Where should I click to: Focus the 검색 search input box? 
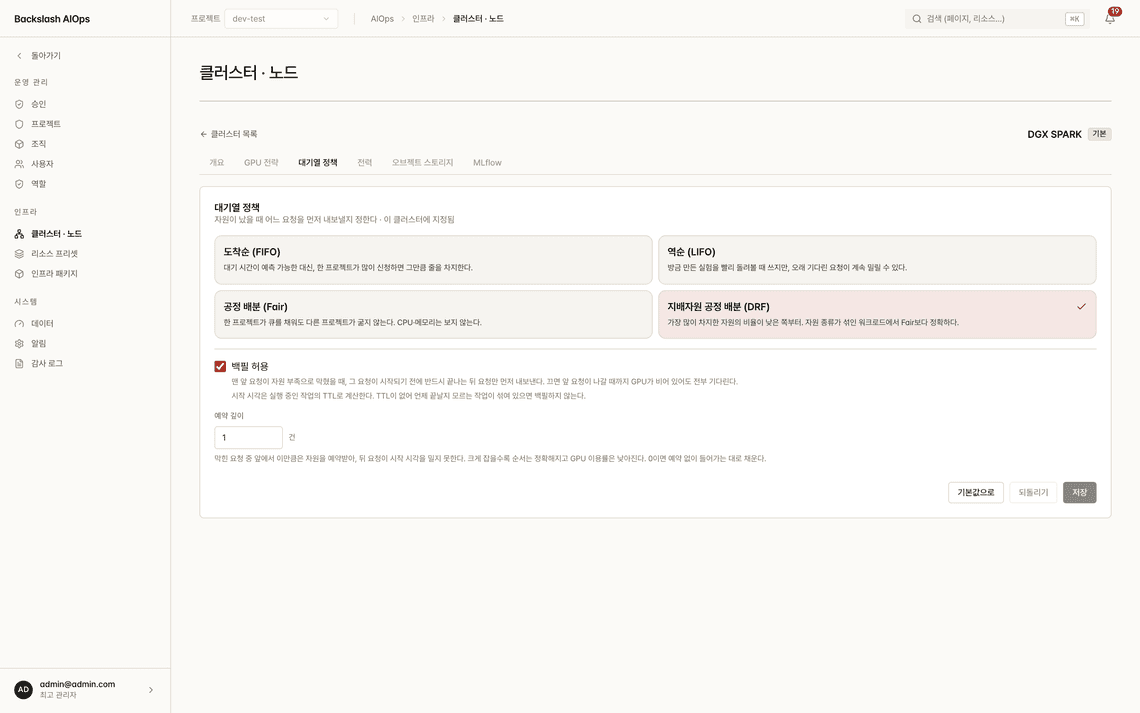point(997,19)
